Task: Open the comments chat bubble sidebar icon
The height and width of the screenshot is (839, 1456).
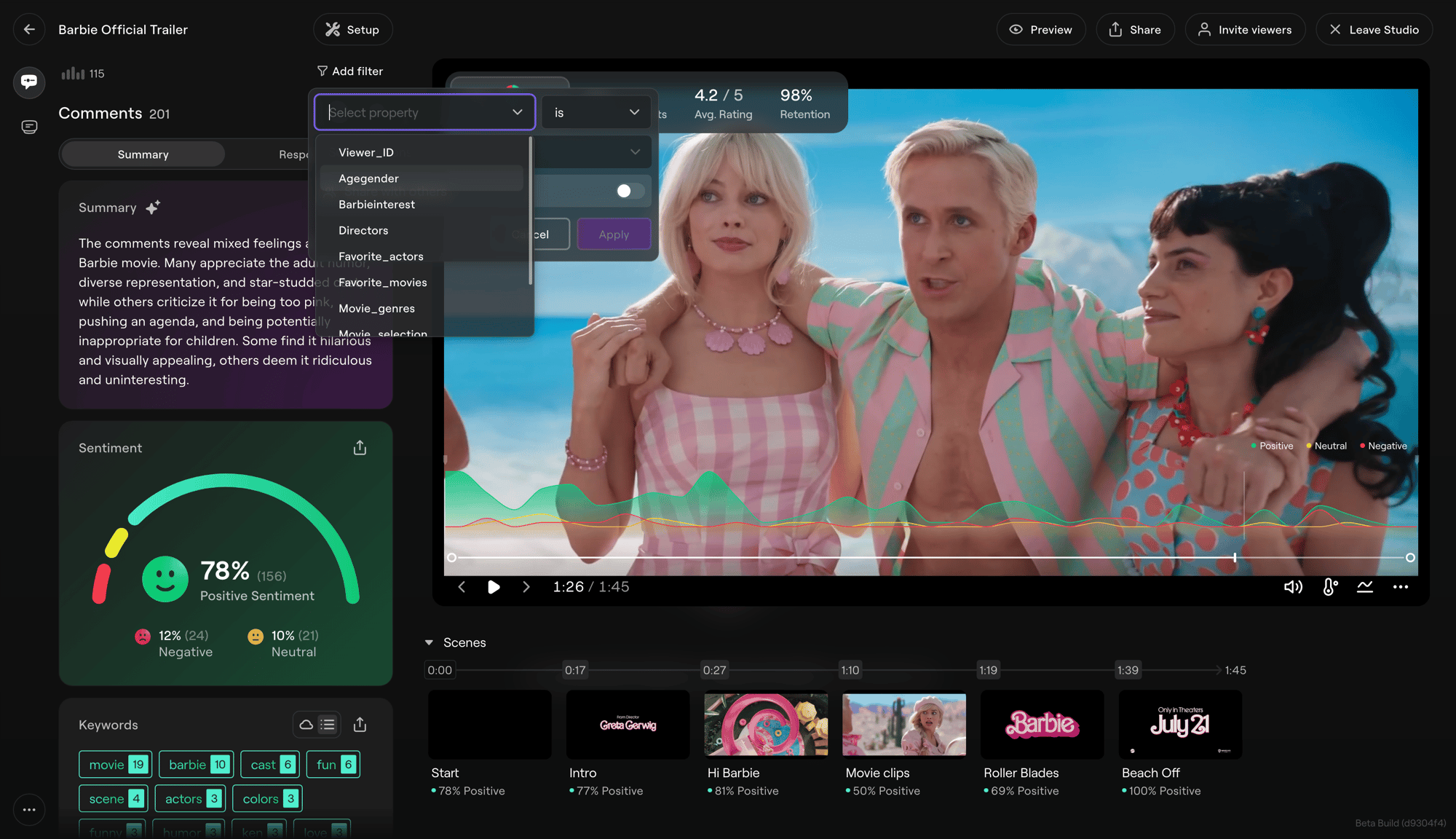Action: pos(29,82)
